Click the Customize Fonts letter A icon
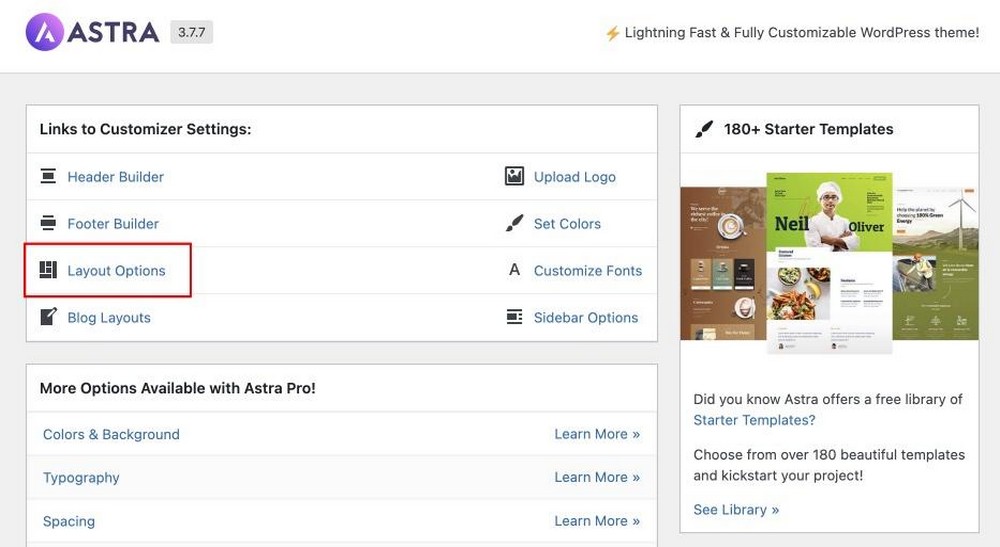The image size is (1000, 547). [514, 270]
